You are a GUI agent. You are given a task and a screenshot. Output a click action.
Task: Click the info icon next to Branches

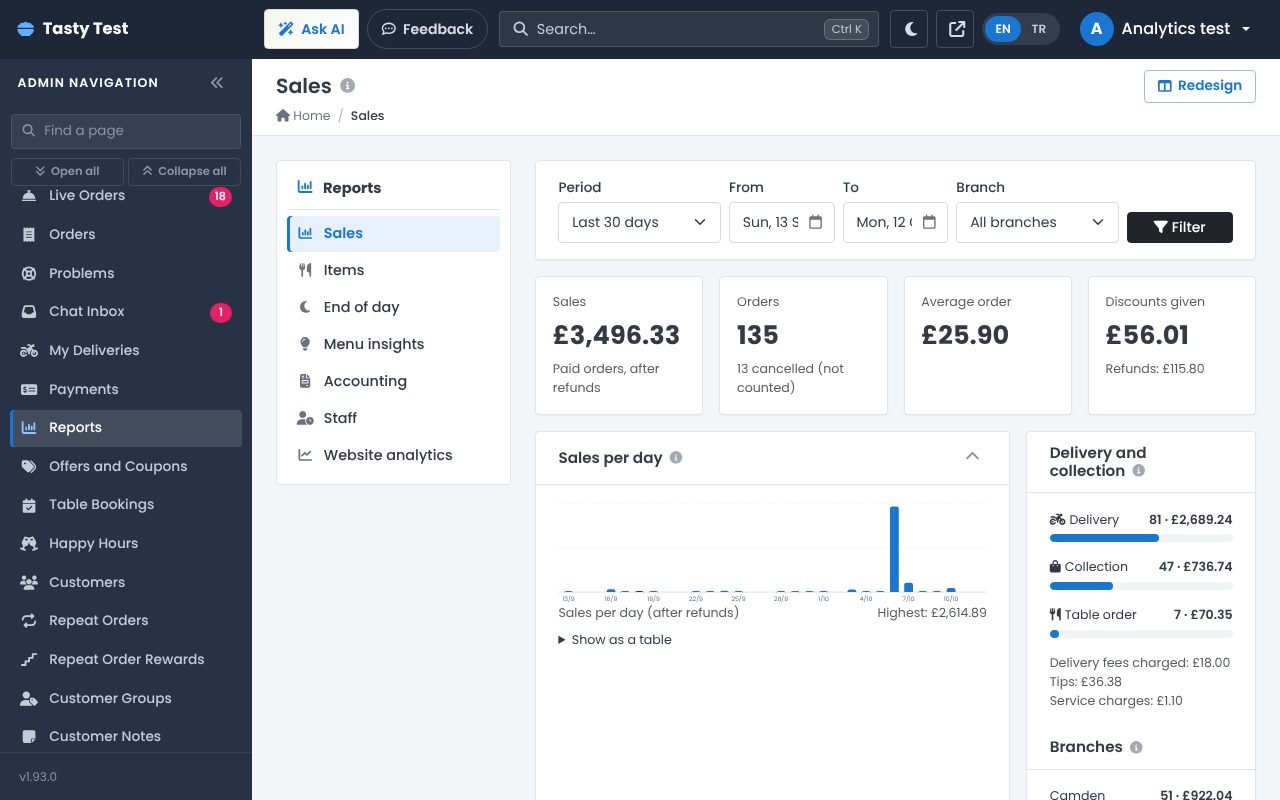1136,747
